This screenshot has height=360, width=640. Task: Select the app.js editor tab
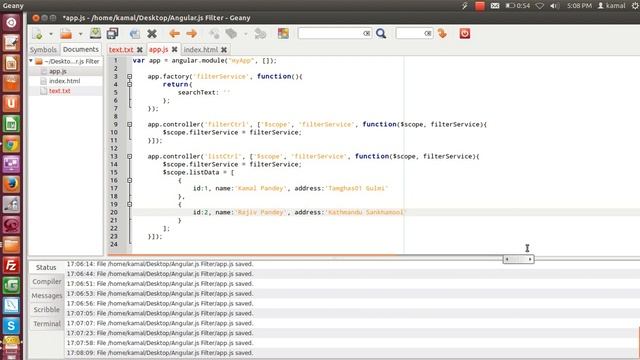pyautogui.click(x=158, y=49)
